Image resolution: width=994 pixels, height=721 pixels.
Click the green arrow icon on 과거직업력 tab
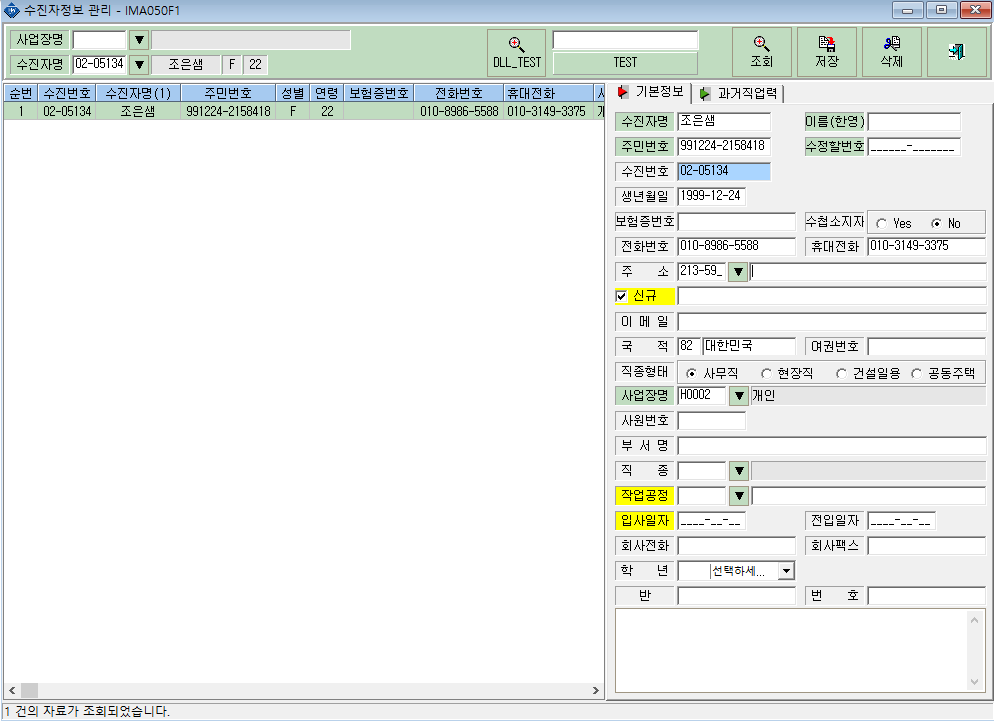tap(704, 94)
